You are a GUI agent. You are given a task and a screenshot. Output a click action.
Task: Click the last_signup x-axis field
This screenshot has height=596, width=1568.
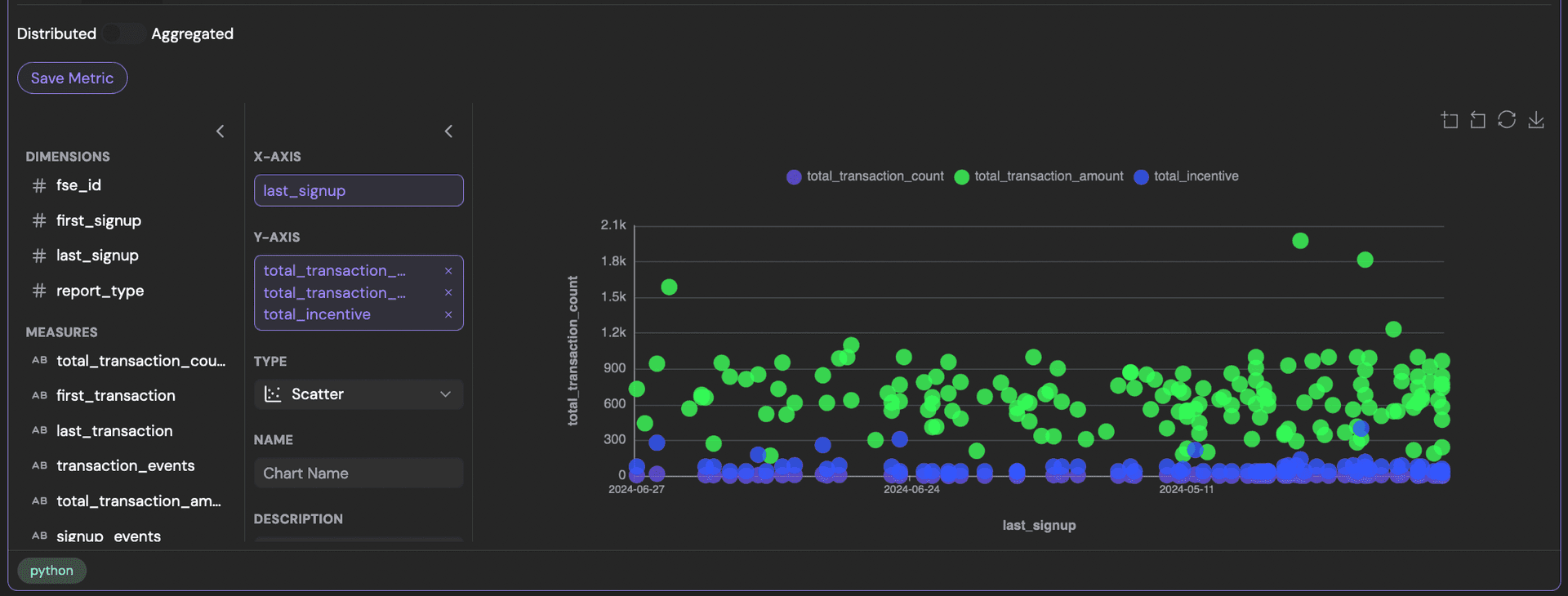tap(359, 190)
